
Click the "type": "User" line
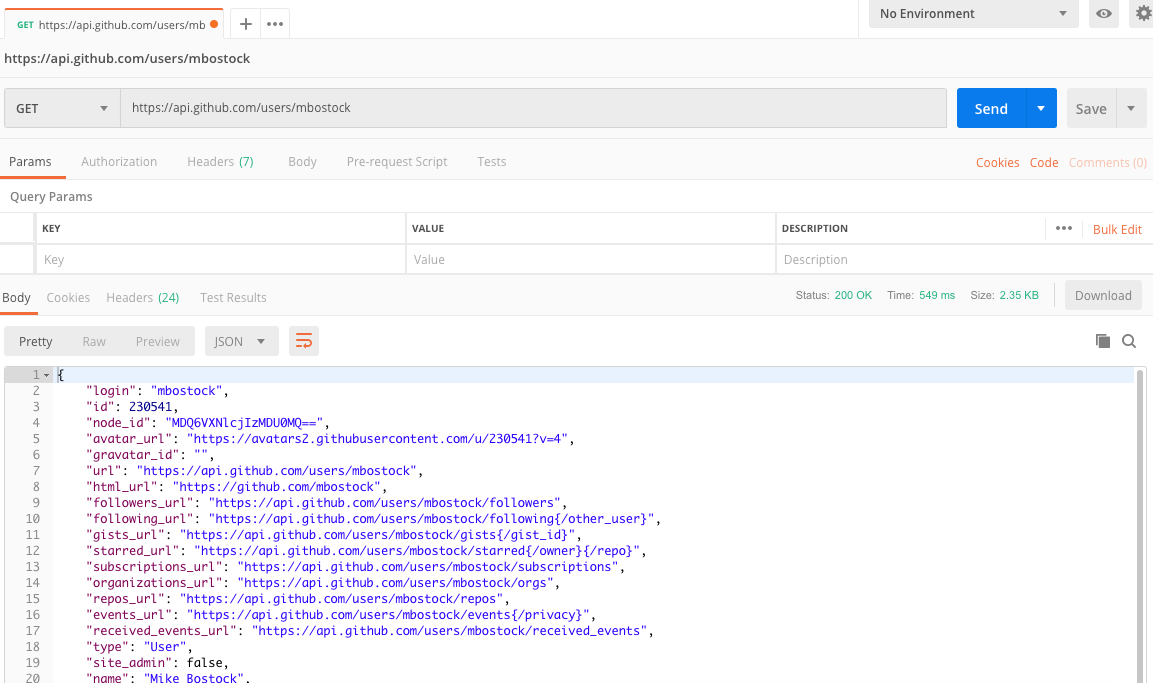coord(139,647)
